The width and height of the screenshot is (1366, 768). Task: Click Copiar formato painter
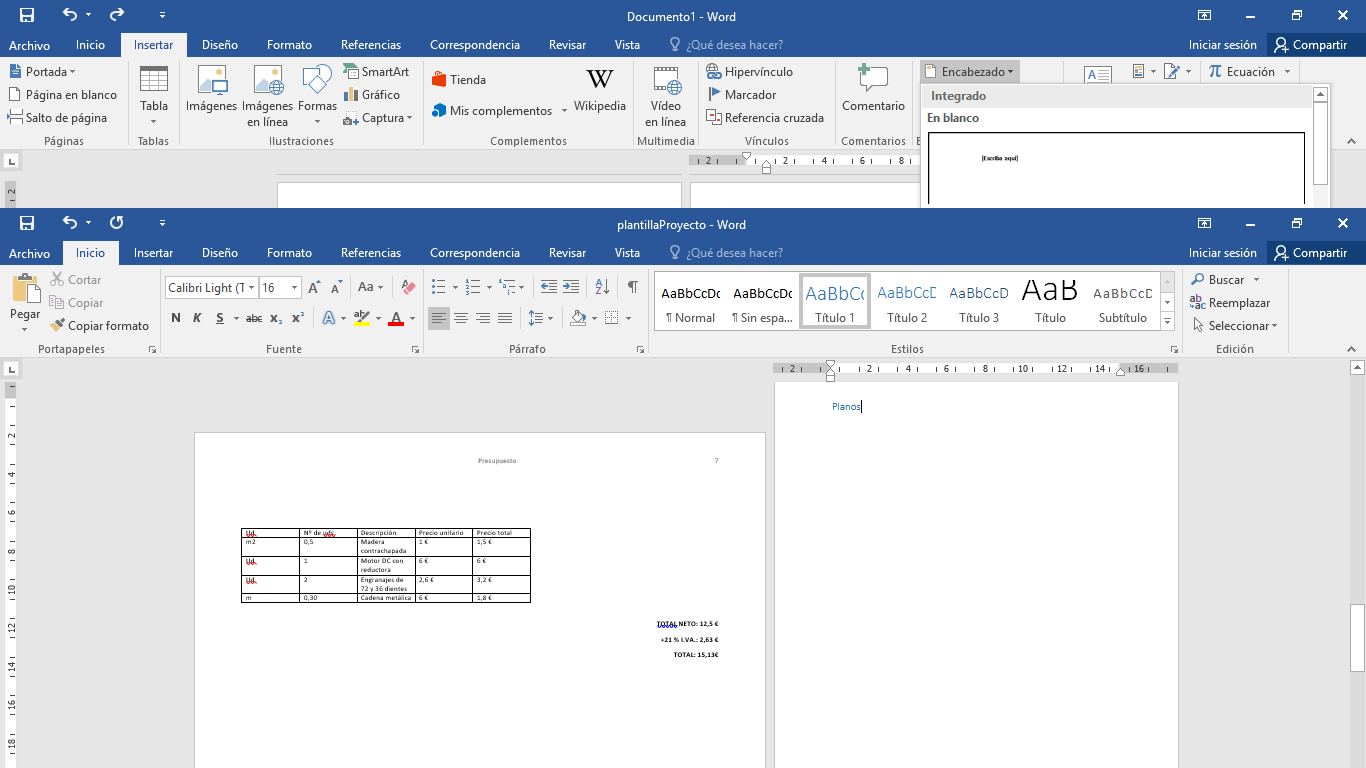[x=100, y=326]
